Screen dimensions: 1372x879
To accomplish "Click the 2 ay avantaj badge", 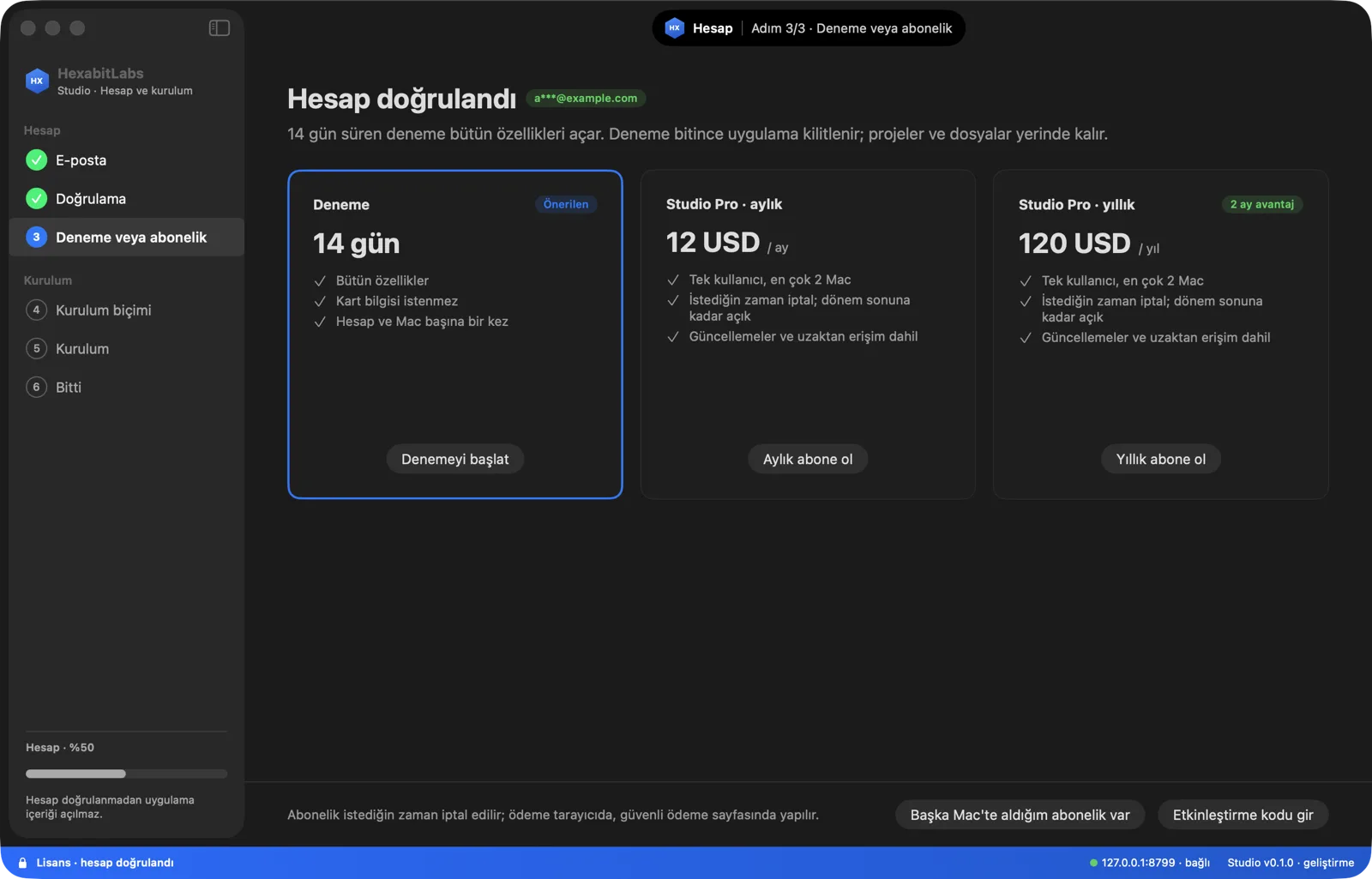I will click(x=1262, y=204).
